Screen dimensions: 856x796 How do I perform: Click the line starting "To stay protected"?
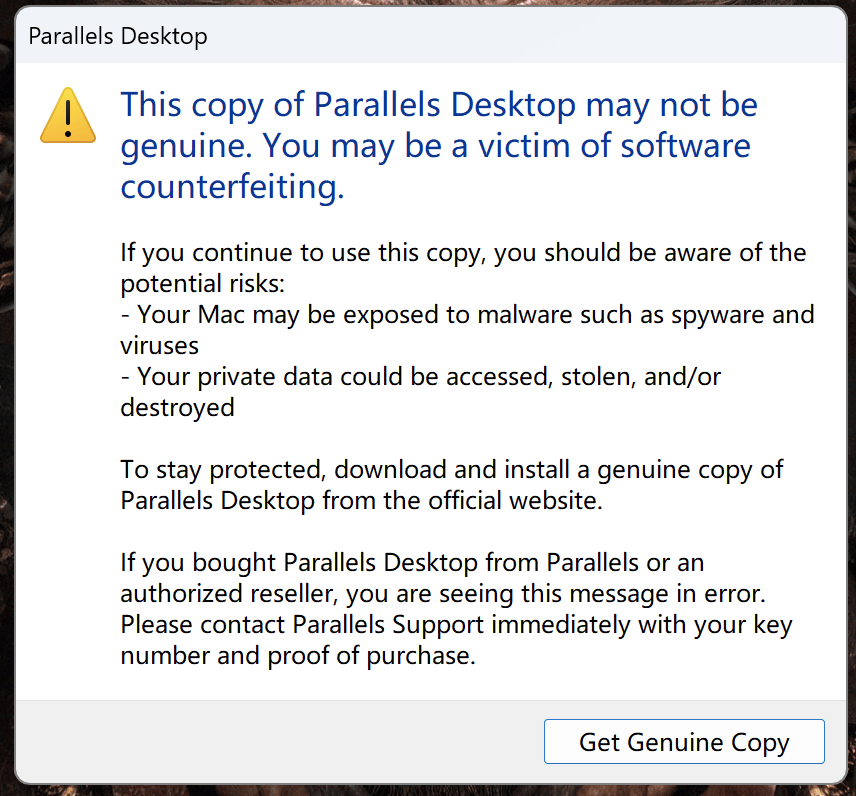coord(452,469)
